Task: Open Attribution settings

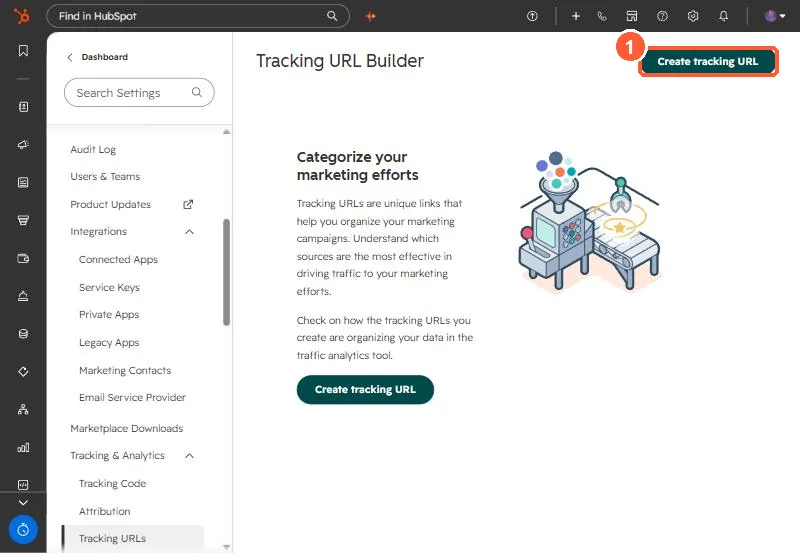Action: (105, 511)
